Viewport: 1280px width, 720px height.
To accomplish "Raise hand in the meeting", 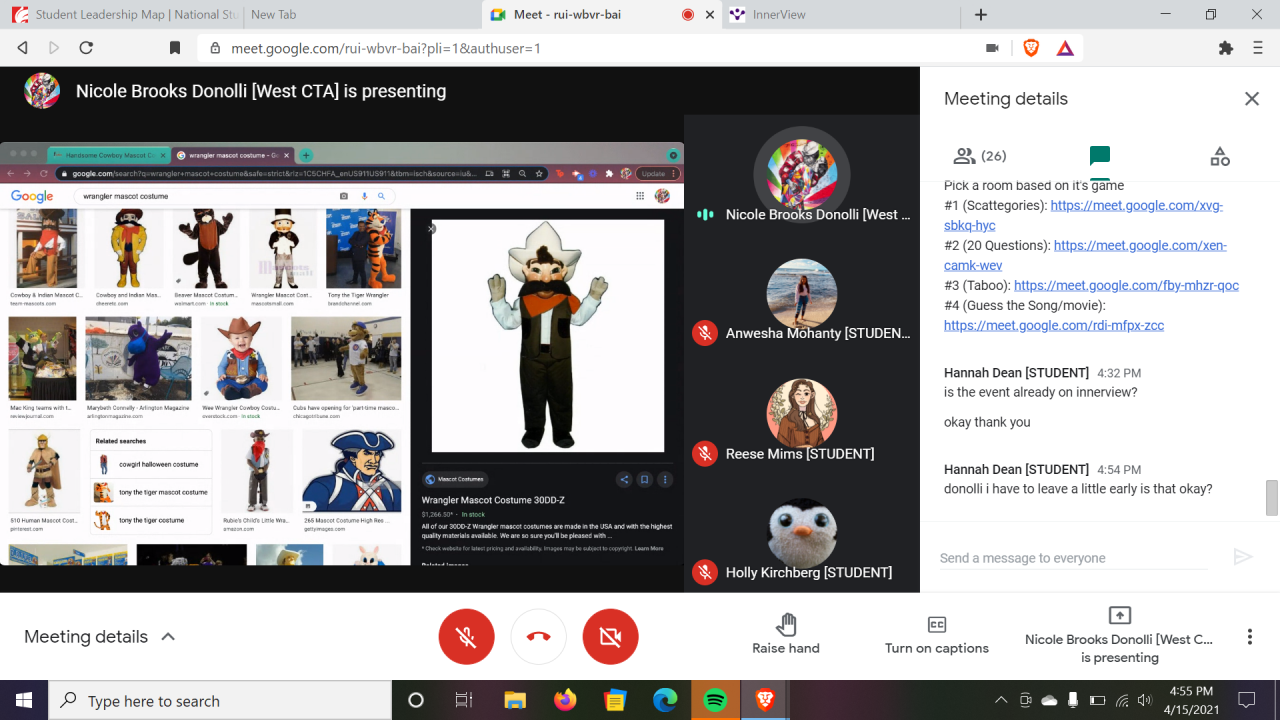I will click(786, 635).
